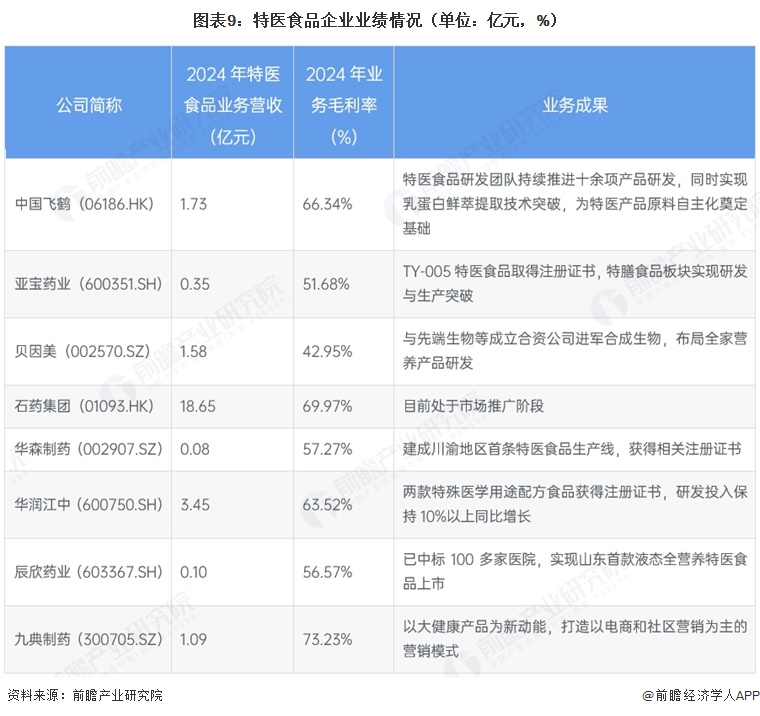Click the 建成川渝地区首条特医食品生产线 description
760x716 pixels.
[x=572, y=449]
